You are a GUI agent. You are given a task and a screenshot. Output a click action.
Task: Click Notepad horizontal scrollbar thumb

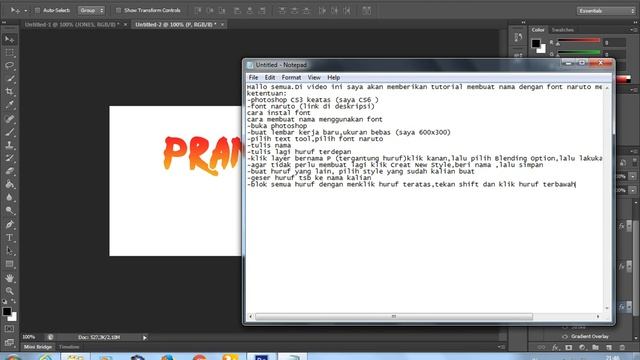coord(394,316)
